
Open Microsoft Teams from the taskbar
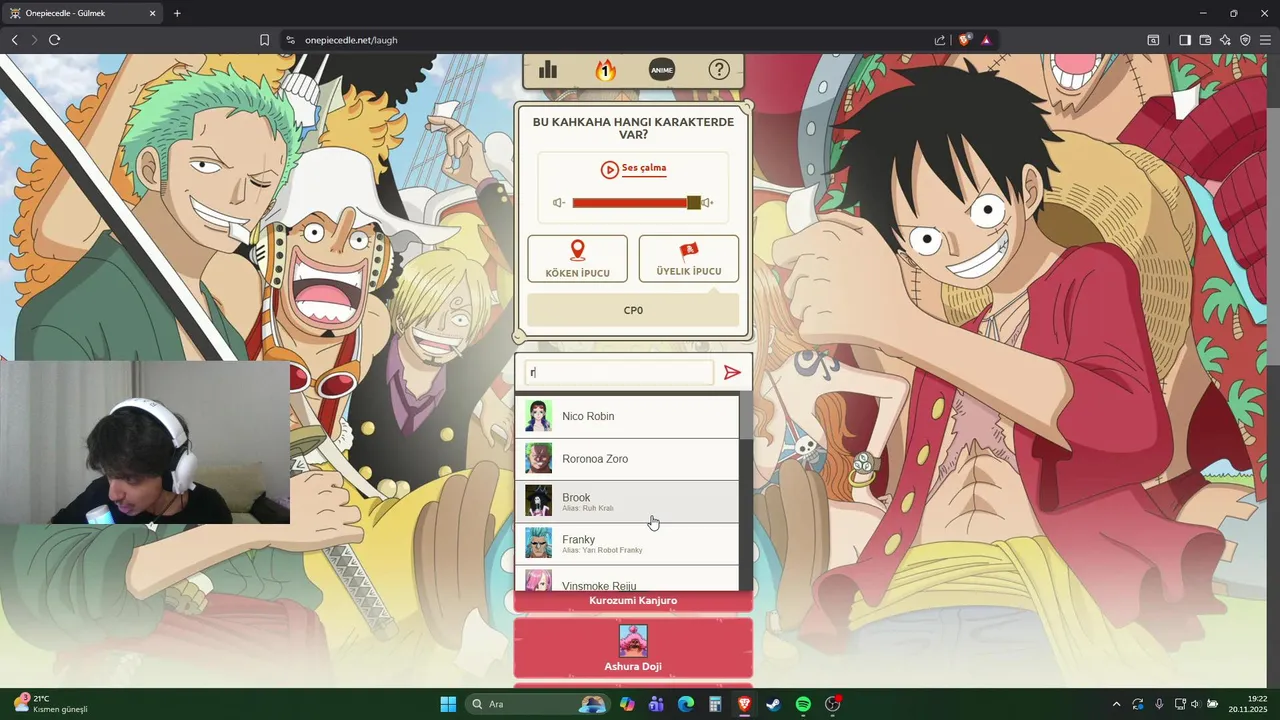coord(656,704)
